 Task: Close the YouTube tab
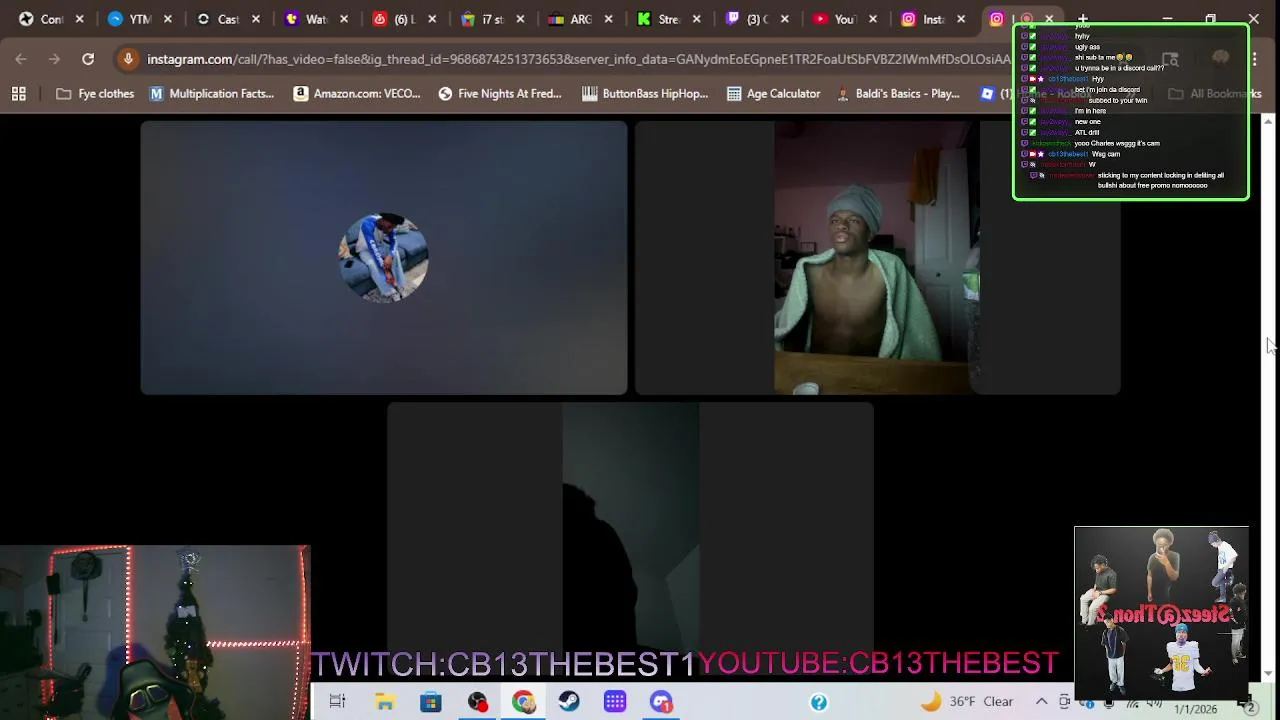(x=873, y=19)
